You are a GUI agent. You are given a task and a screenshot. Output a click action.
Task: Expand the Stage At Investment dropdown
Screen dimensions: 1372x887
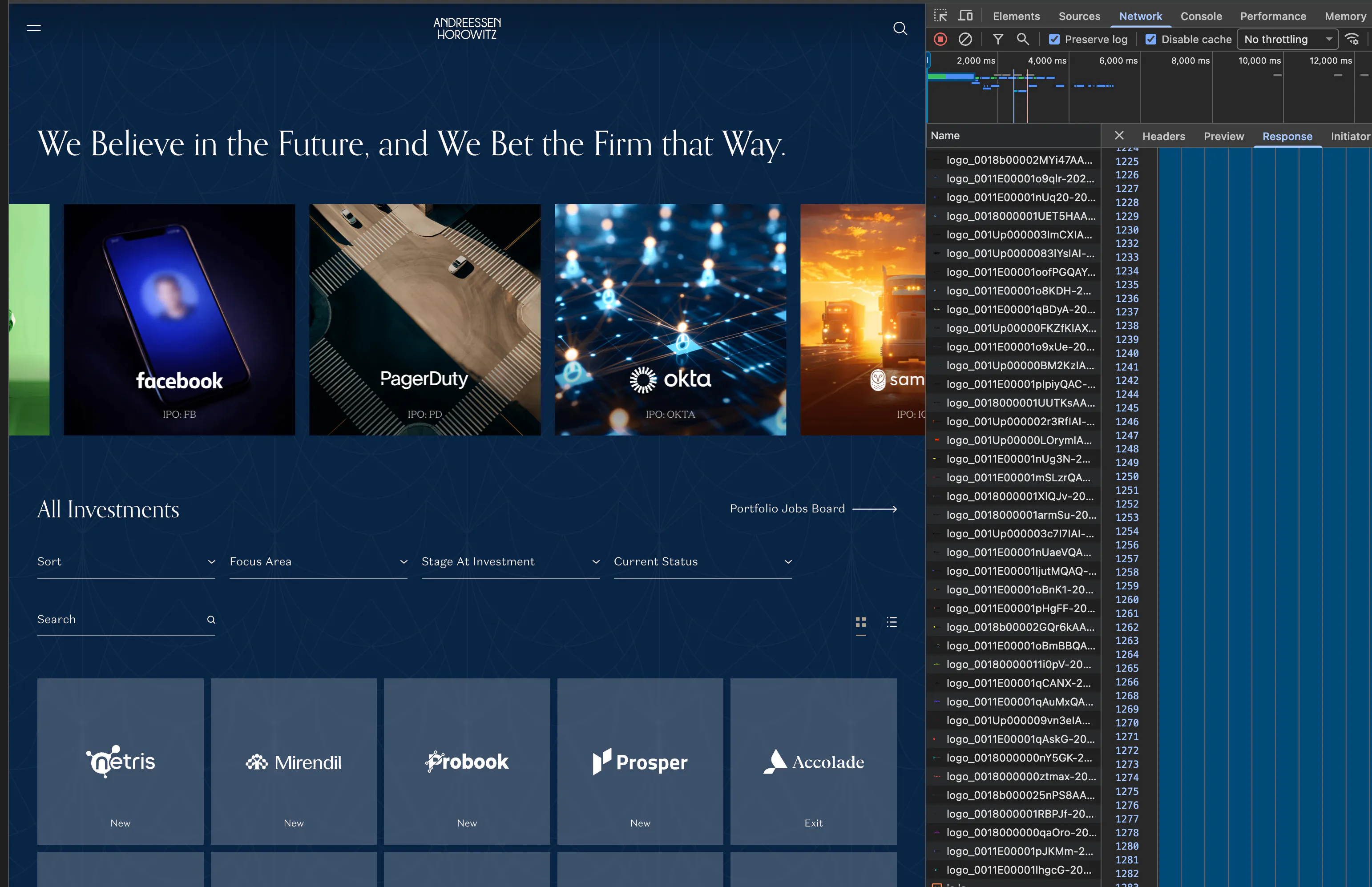[x=510, y=561]
